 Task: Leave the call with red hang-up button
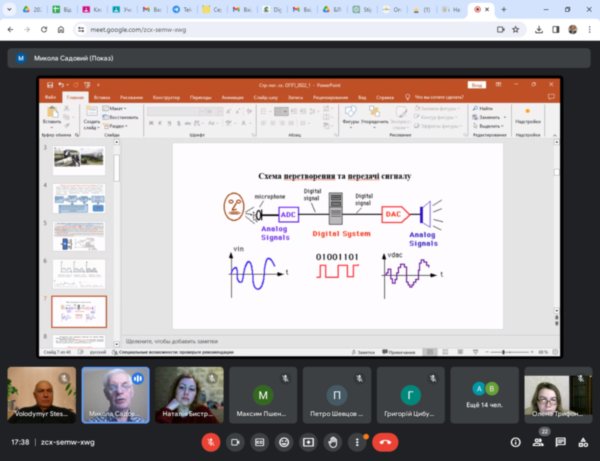[385, 441]
